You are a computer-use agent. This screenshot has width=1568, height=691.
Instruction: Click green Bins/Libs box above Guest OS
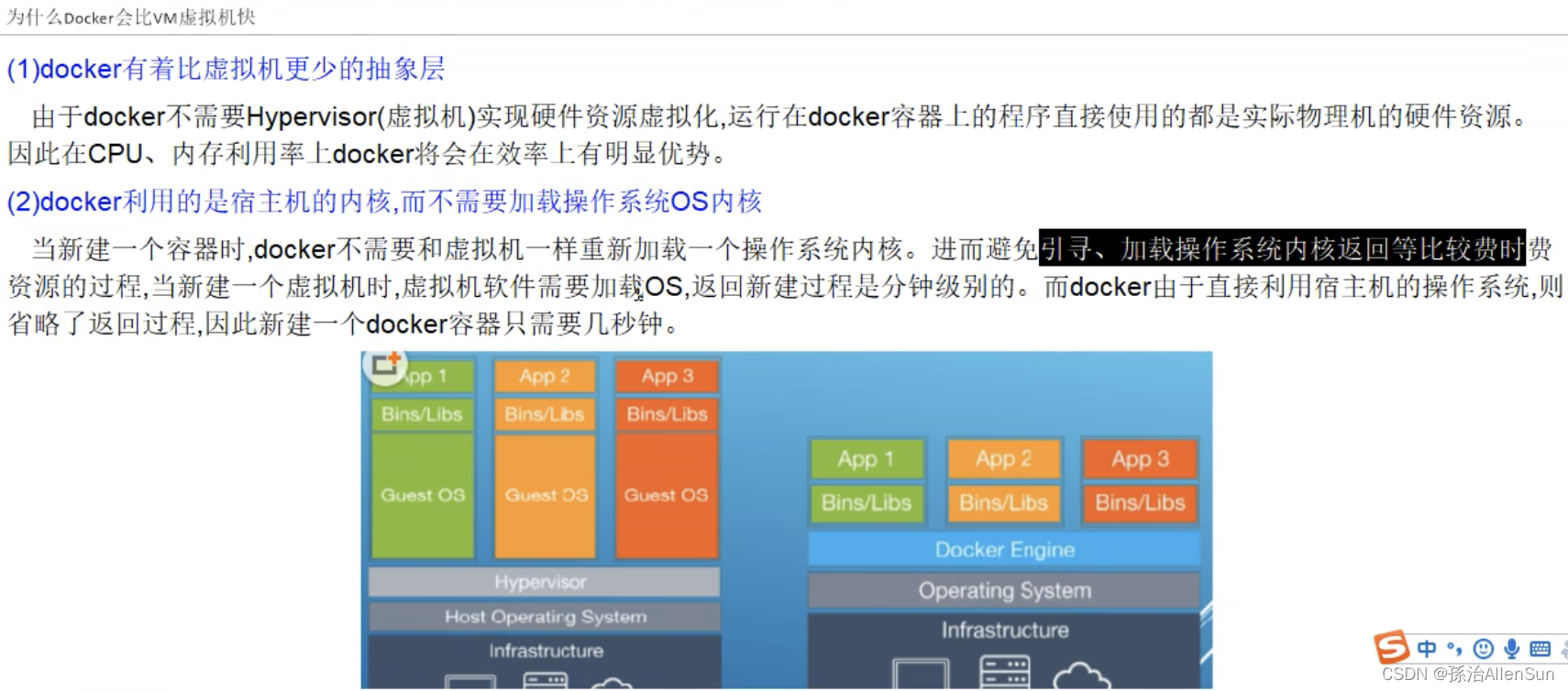point(423,414)
